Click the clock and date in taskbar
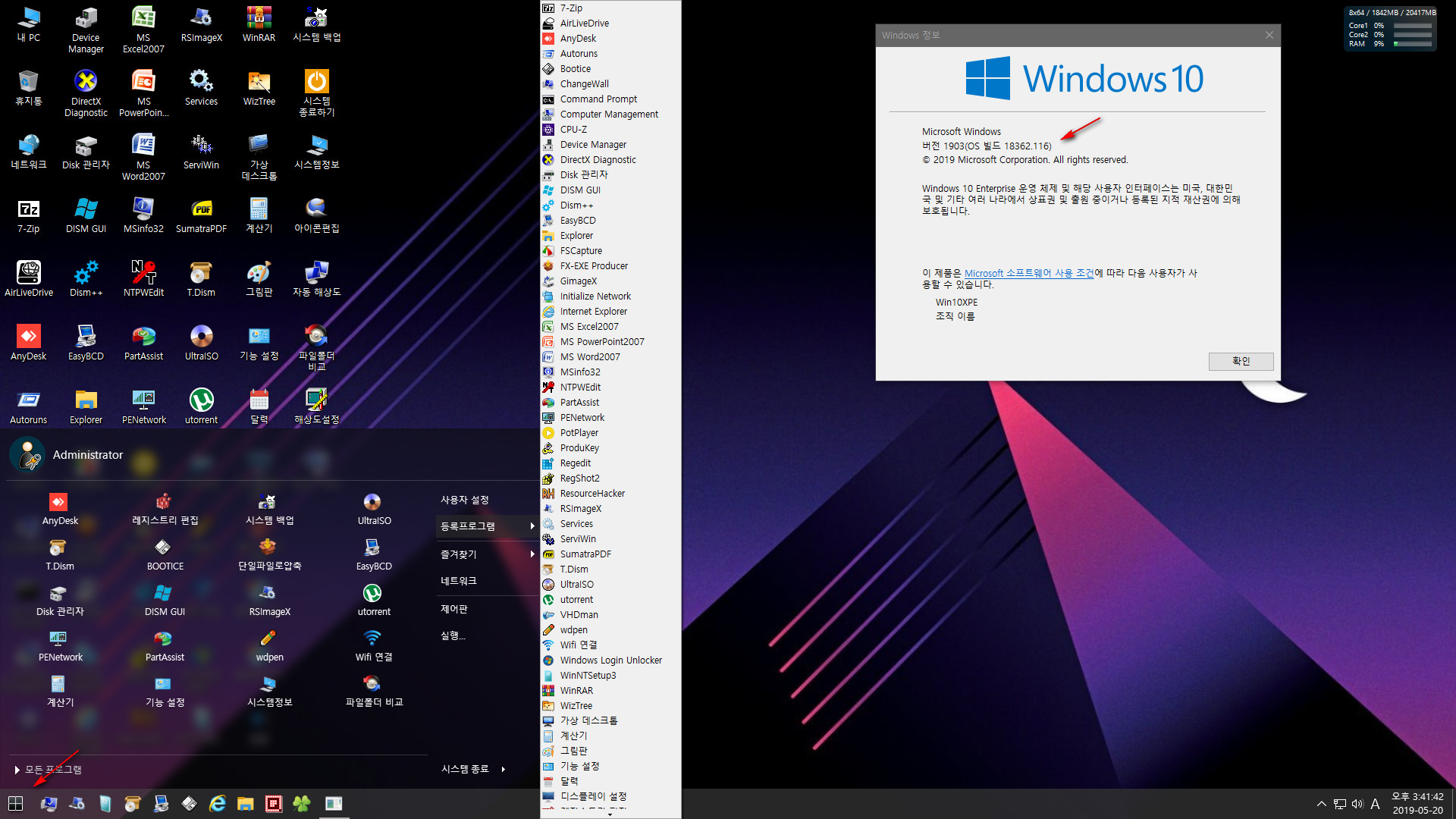Image resolution: width=1456 pixels, height=819 pixels. pos(1417,804)
